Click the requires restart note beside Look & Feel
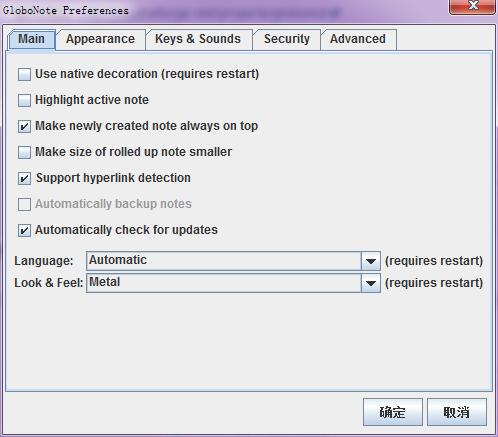 [x=434, y=283]
